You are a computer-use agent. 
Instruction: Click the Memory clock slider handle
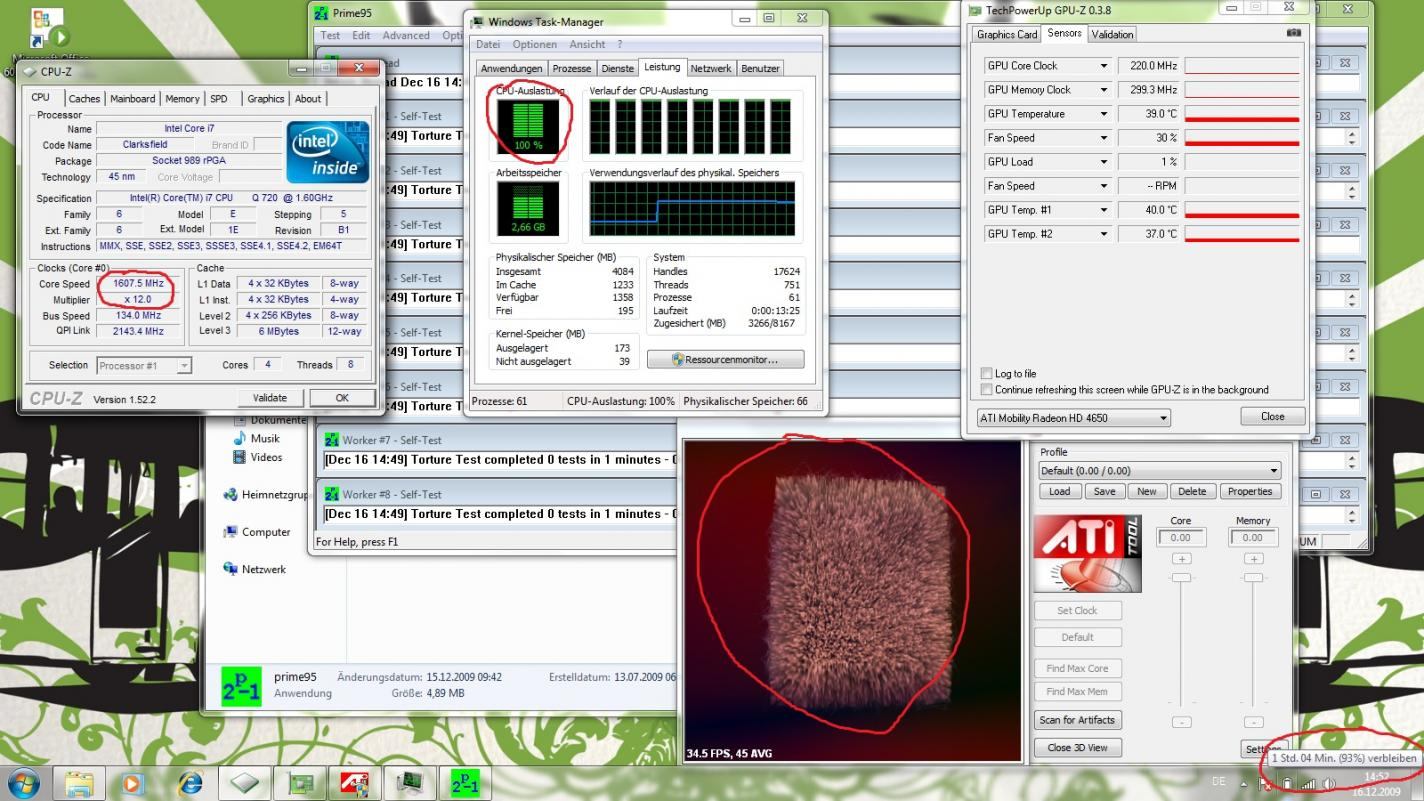click(x=1253, y=577)
